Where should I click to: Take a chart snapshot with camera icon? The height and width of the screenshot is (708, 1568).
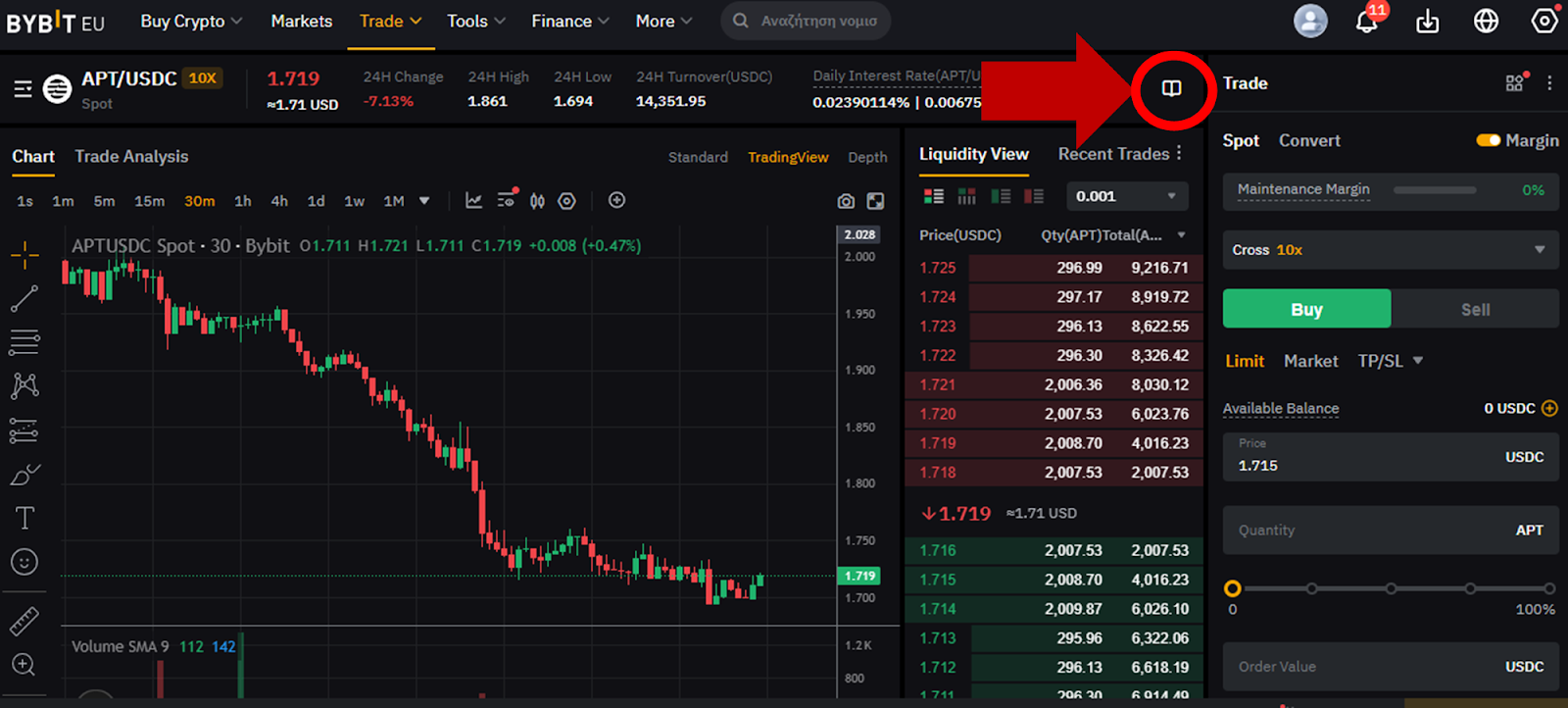tap(846, 201)
